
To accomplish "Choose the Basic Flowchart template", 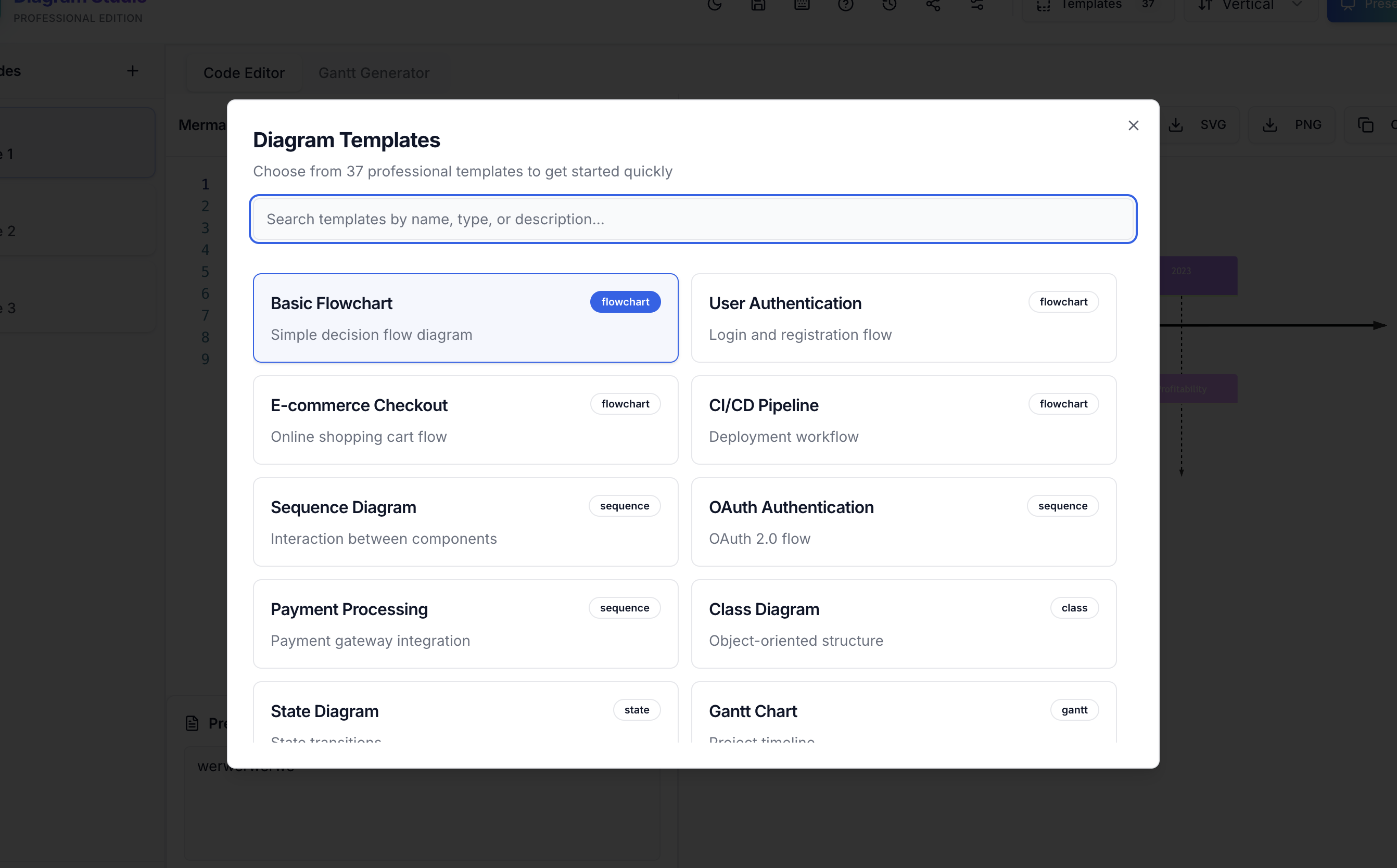I will pos(465,318).
